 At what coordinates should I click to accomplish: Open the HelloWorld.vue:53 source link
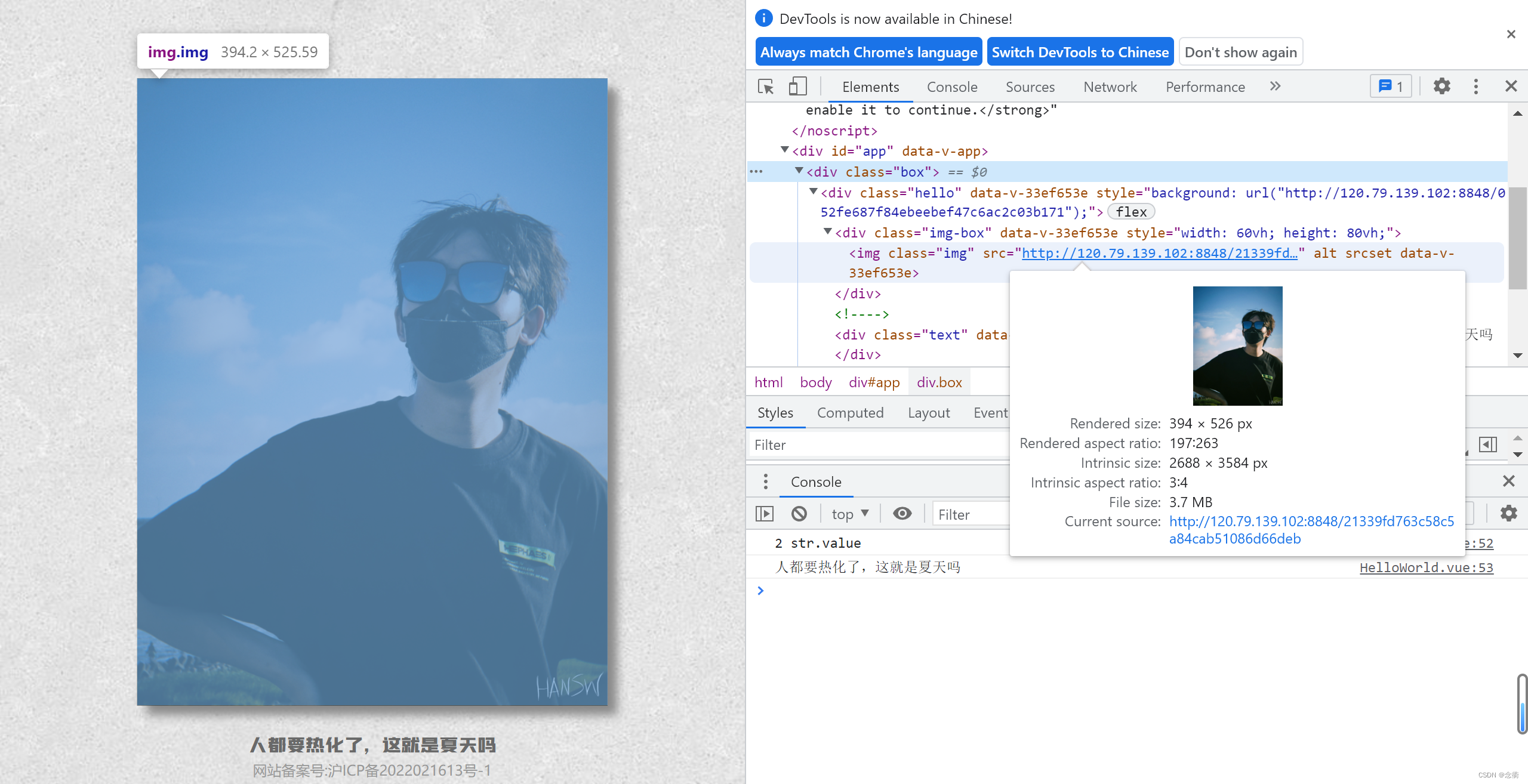(1427, 567)
